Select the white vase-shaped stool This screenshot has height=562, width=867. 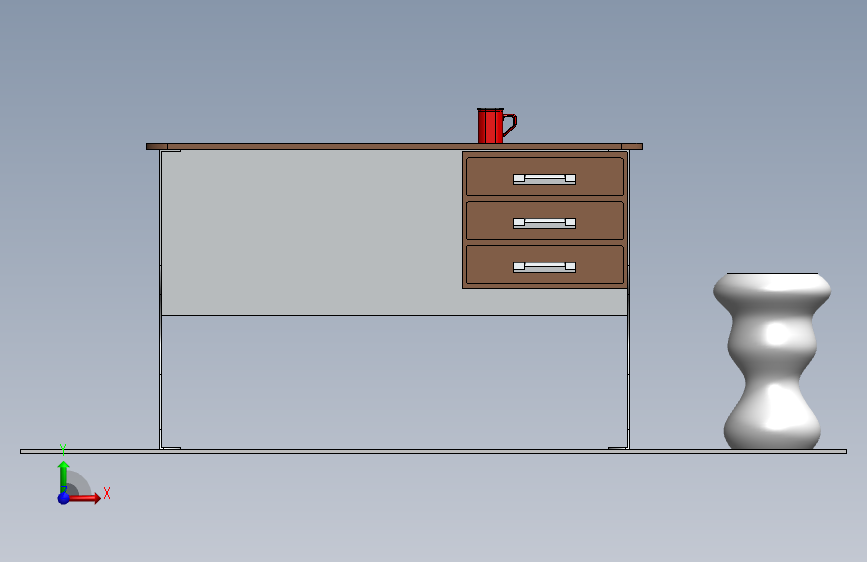tap(772, 361)
